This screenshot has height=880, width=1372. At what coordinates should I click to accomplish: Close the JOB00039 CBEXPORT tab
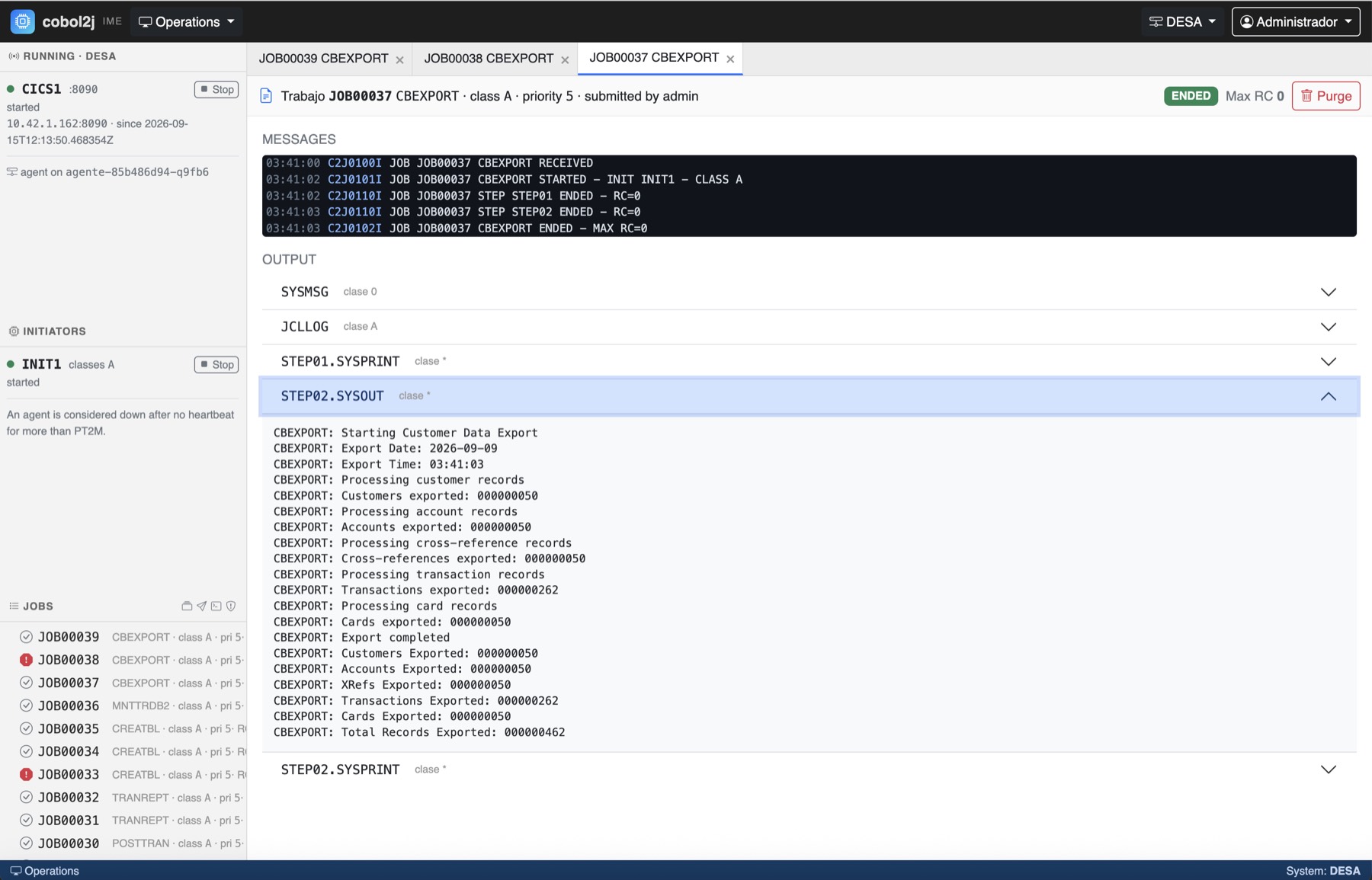click(x=399, y=59)
